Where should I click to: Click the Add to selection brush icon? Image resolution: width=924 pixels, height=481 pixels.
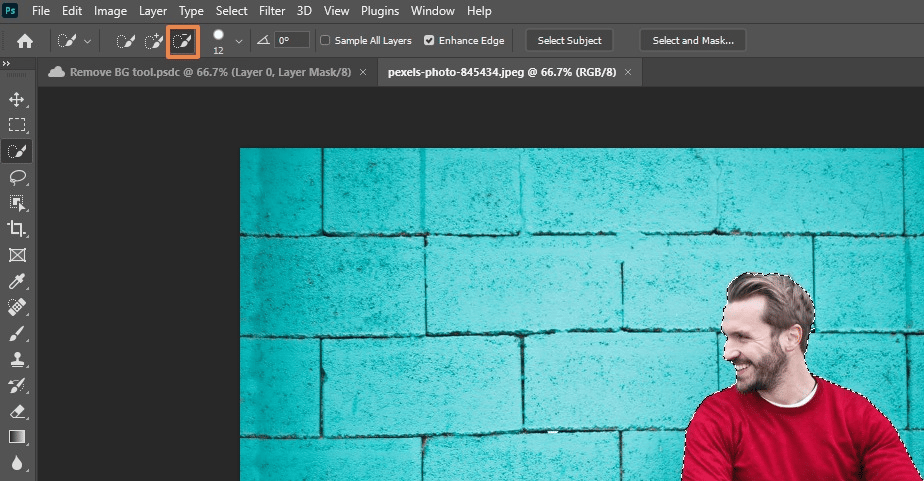click(154, 41)
